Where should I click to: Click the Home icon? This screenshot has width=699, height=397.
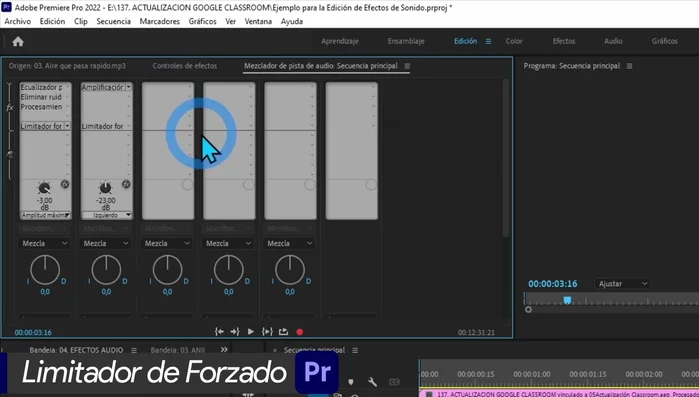tap(18, 41)
